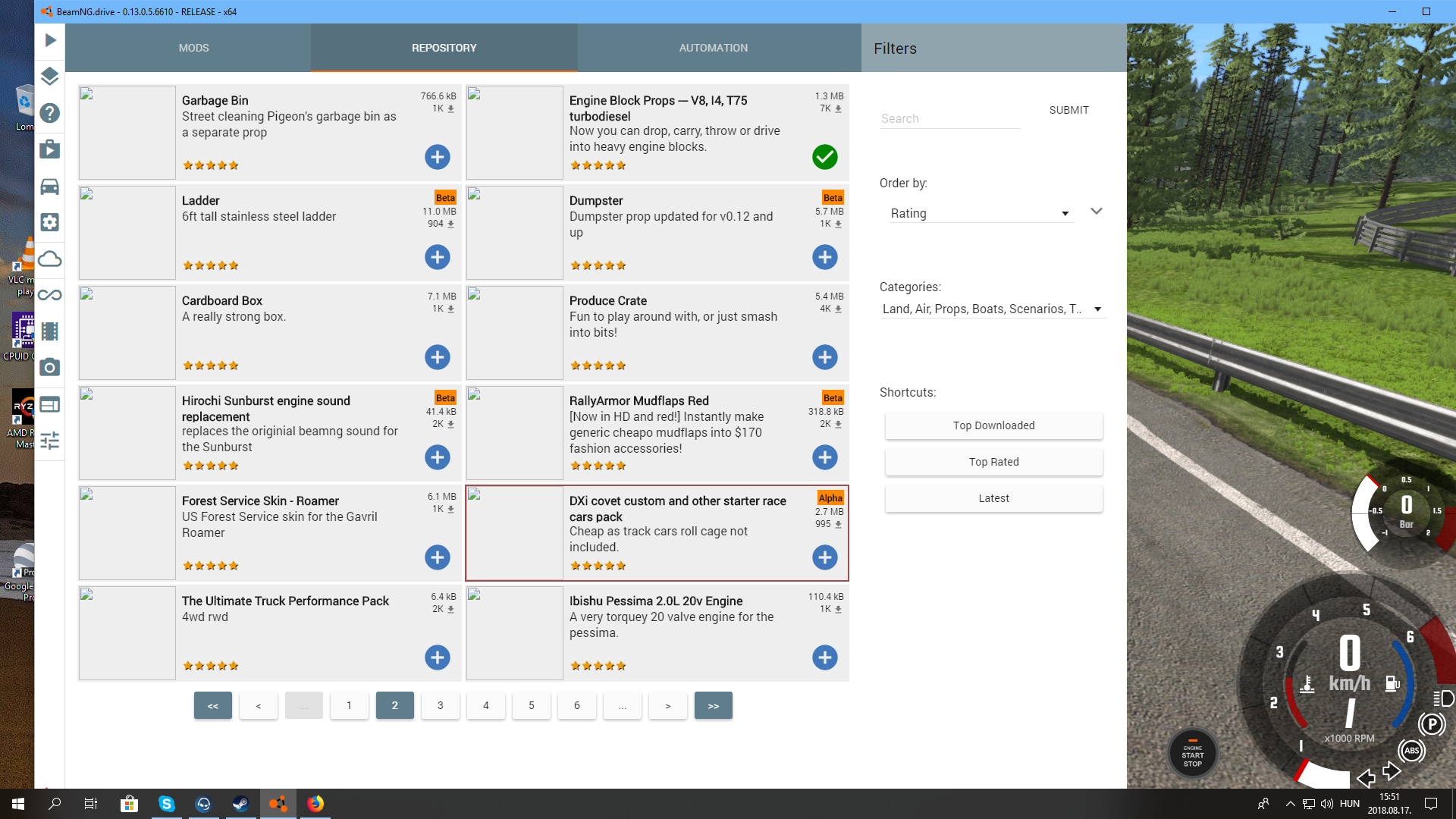Open the help question mark icon
This screenshot has width=1456, height=819.
click(50, 113)
